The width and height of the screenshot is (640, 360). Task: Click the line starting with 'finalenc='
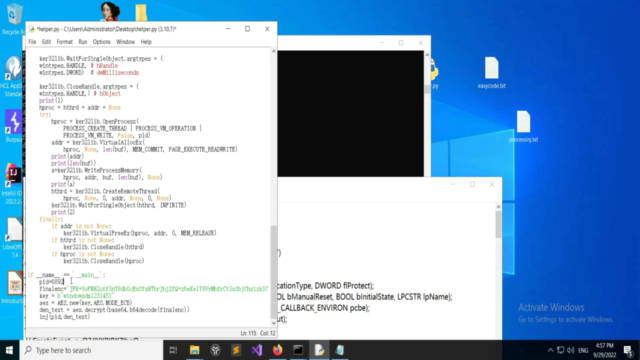tap(153, 289)
